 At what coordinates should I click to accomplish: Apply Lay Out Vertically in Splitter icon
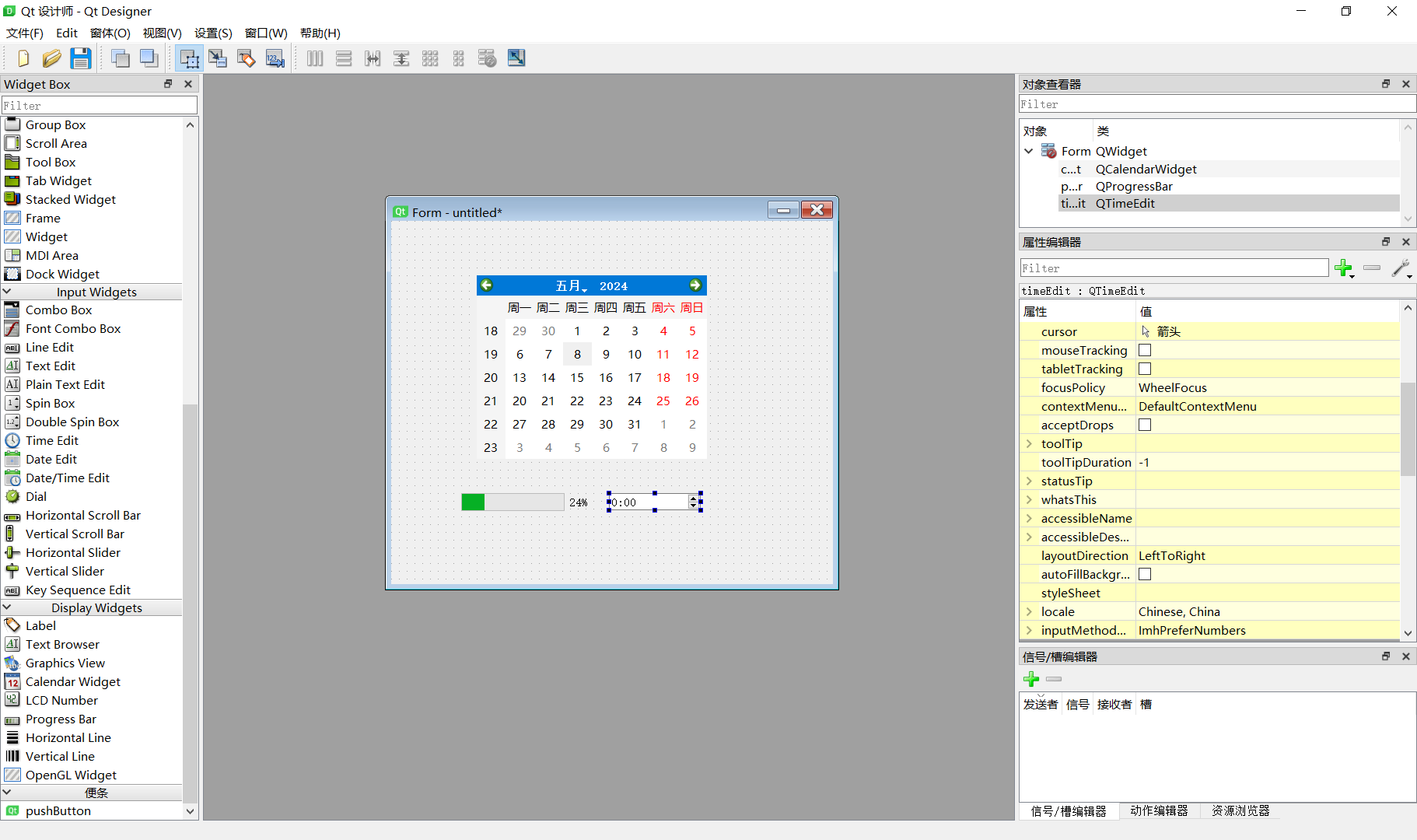pyautogui.click(x=401, y=58)
